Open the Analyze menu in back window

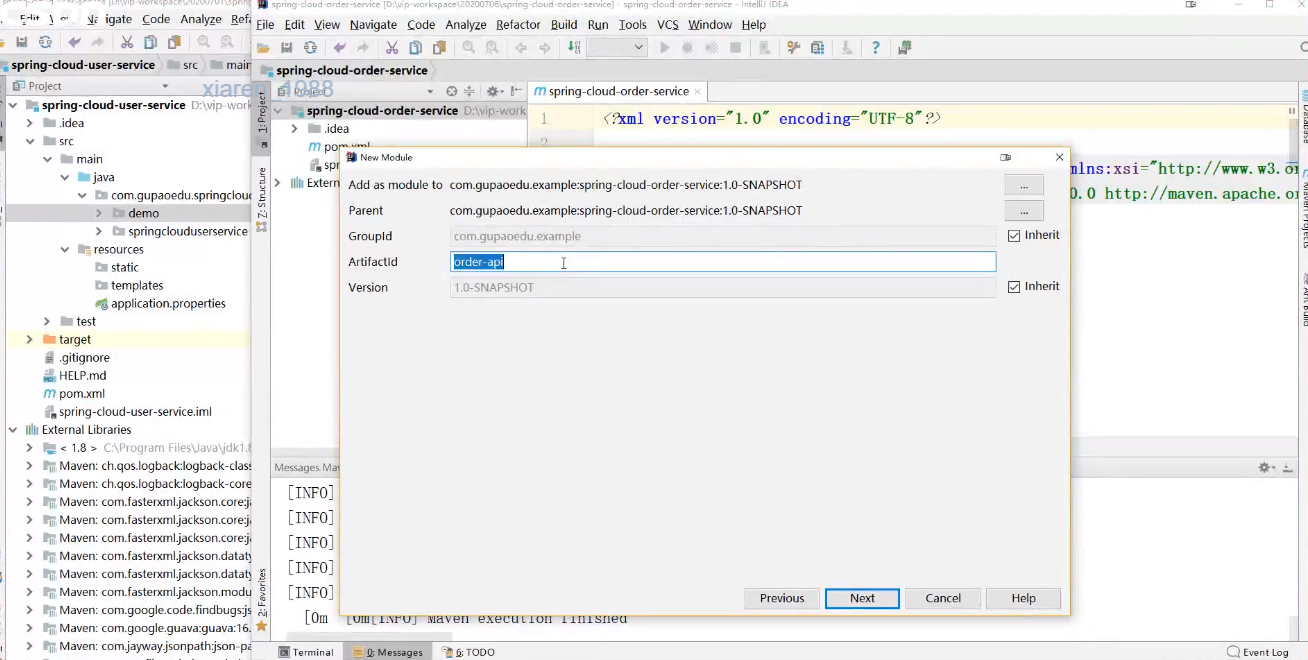coord(201,19)
